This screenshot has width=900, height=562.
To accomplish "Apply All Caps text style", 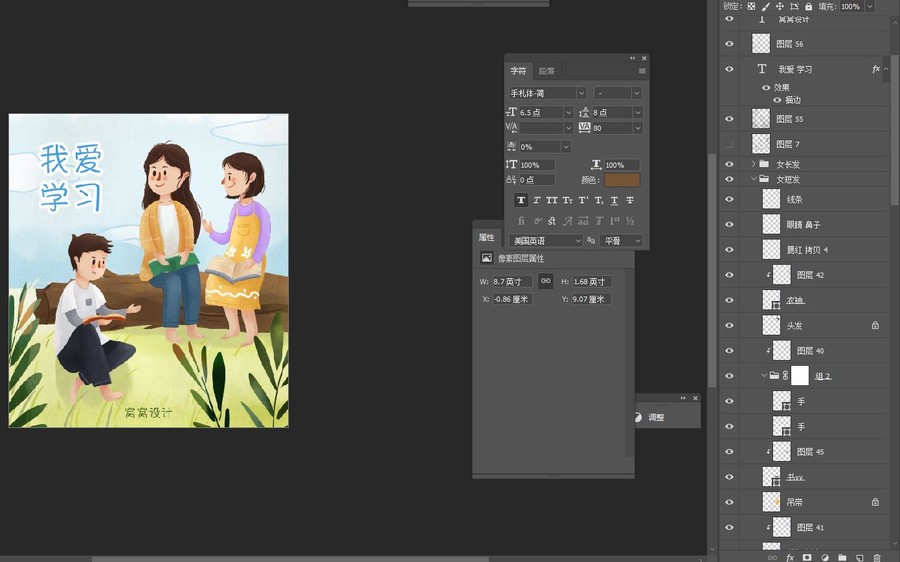I will click(x=552, y=200).
